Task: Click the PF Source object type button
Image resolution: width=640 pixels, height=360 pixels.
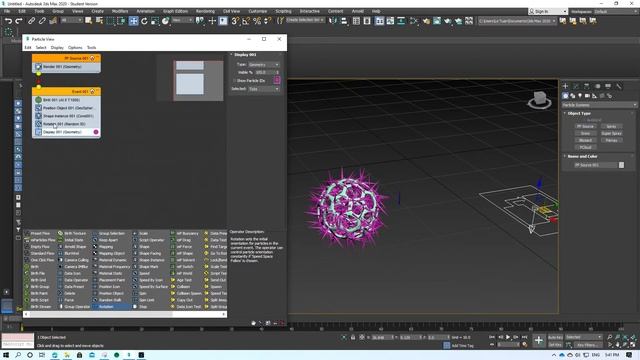Action: pyautogui.click(x=585, y=127)
